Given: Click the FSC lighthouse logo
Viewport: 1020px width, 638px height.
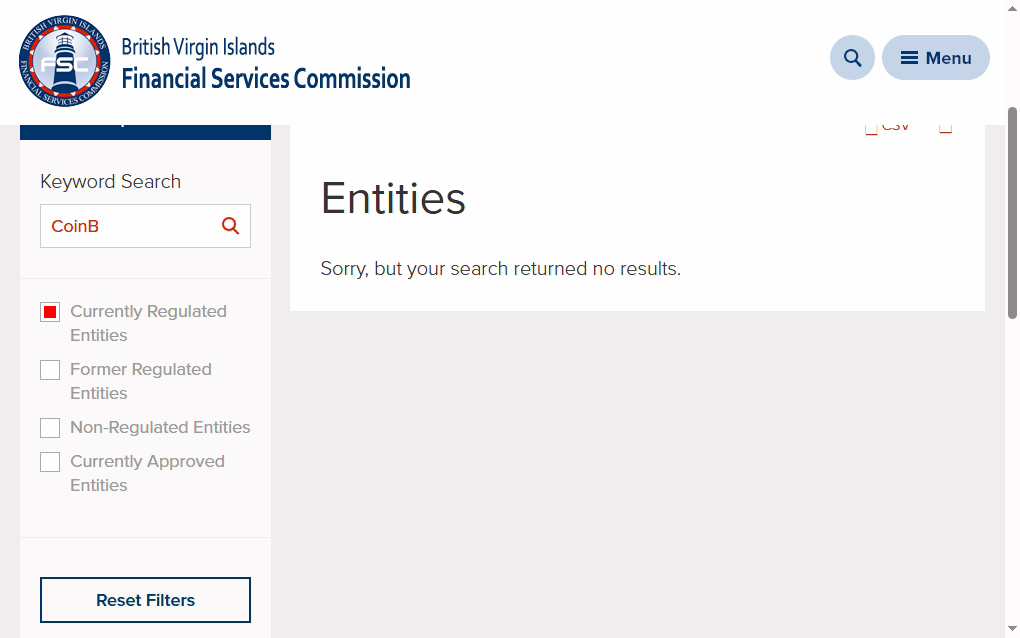Looking at the screenshot, I should tap(64, 61).
